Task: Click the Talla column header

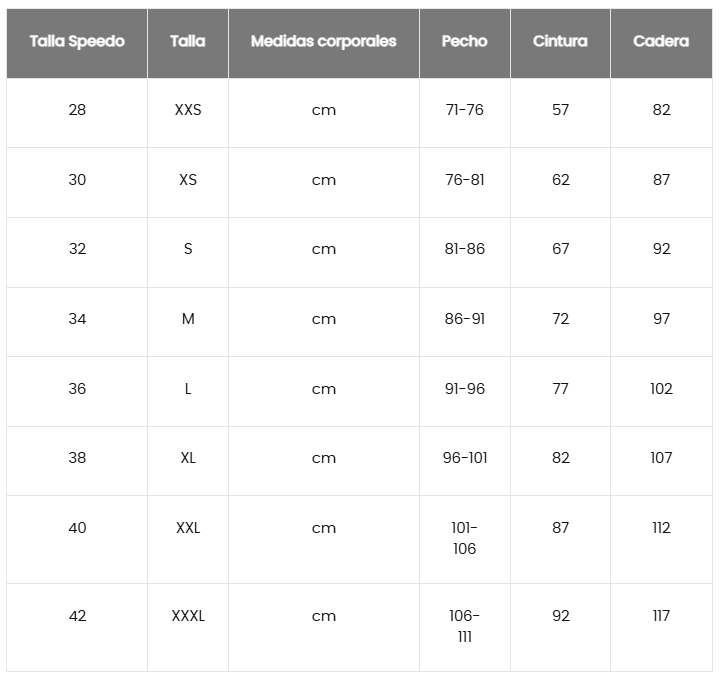Action: (x=188, y=42)
